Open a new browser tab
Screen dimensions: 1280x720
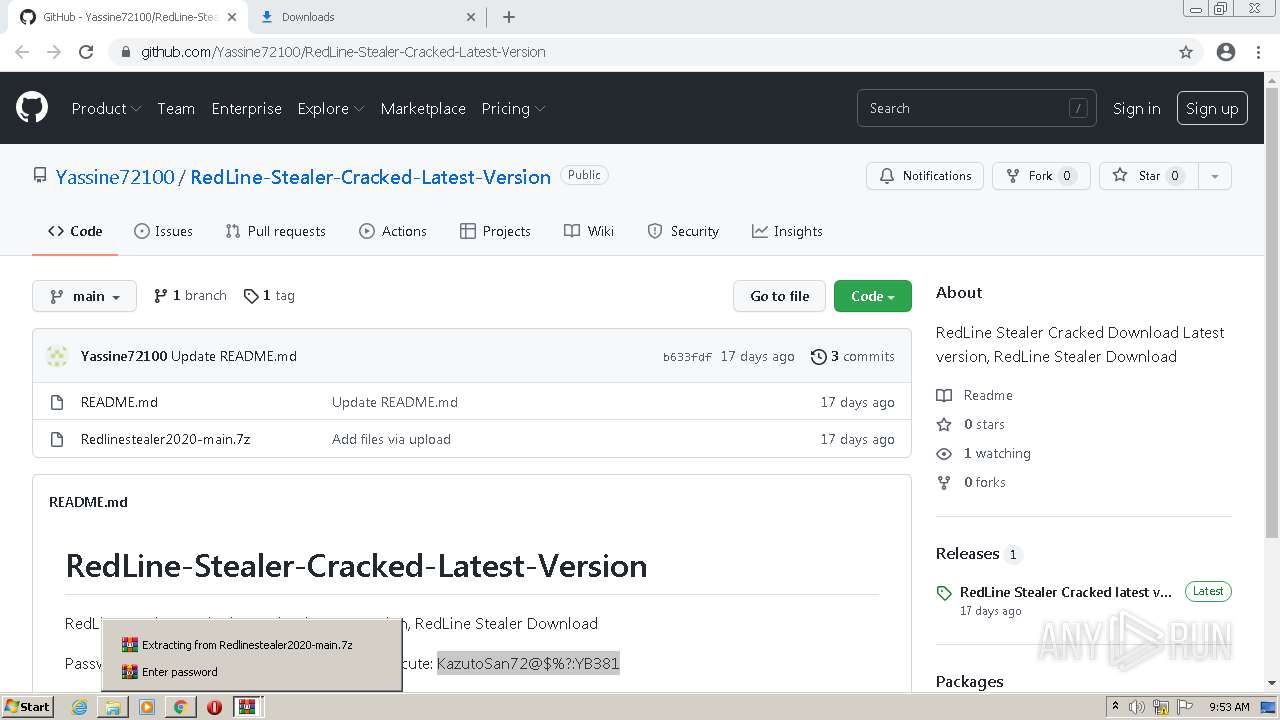508,17
